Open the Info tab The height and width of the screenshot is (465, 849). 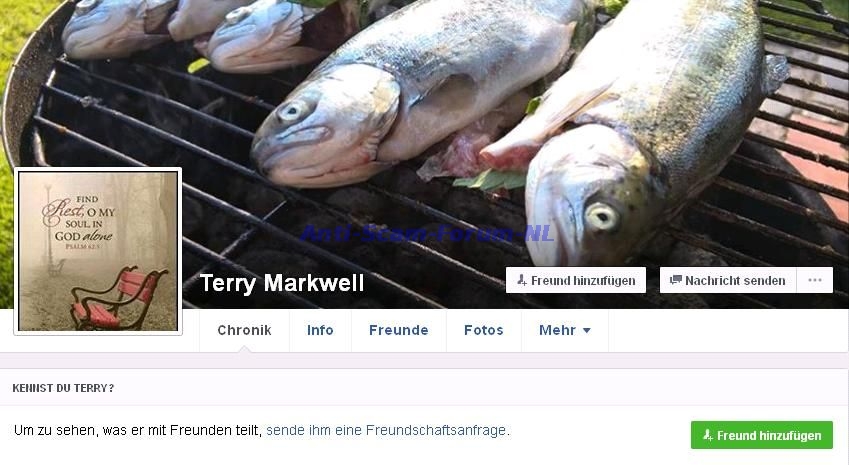[320, 330]
